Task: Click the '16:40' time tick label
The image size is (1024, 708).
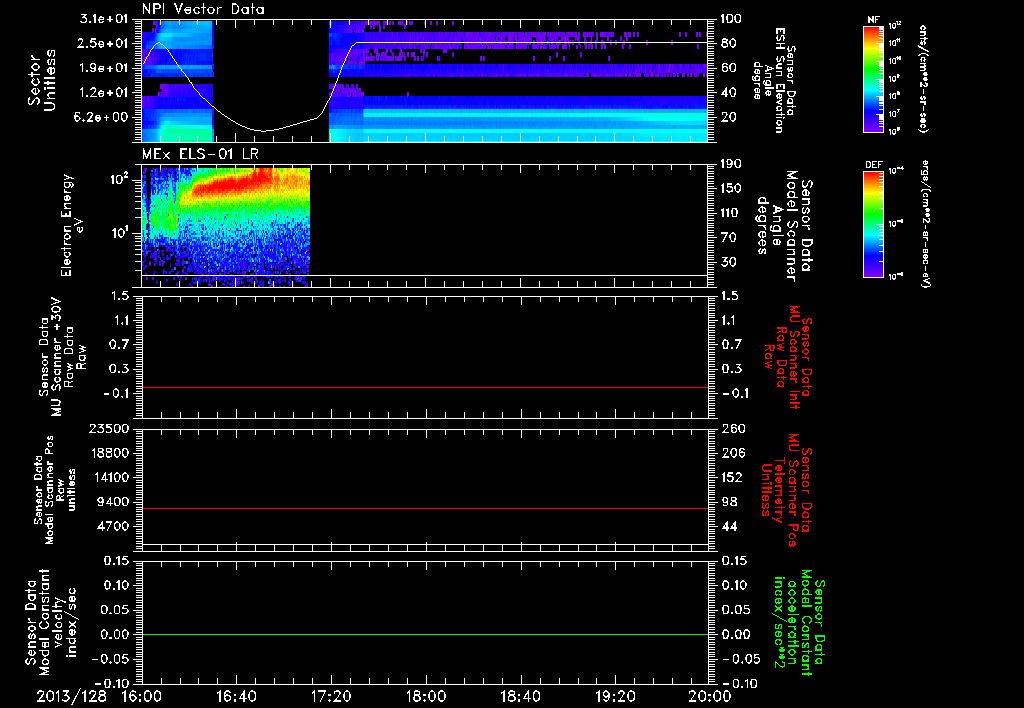Action: click(x=236, y=696)
